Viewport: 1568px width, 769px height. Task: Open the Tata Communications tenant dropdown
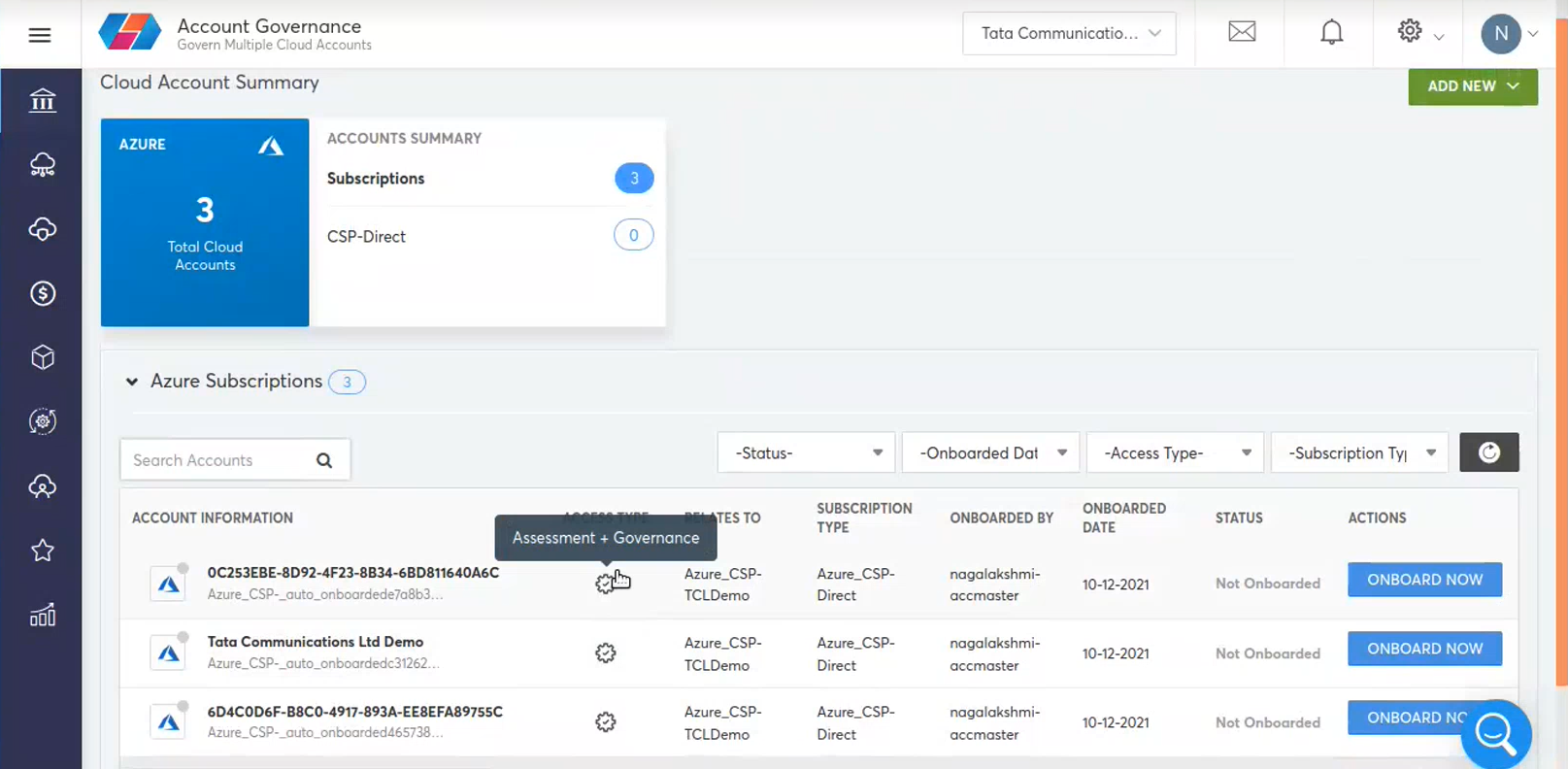(1069, 33)
